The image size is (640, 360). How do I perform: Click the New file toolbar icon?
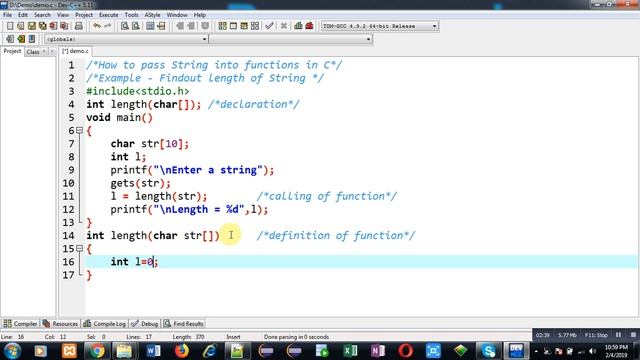10,26
